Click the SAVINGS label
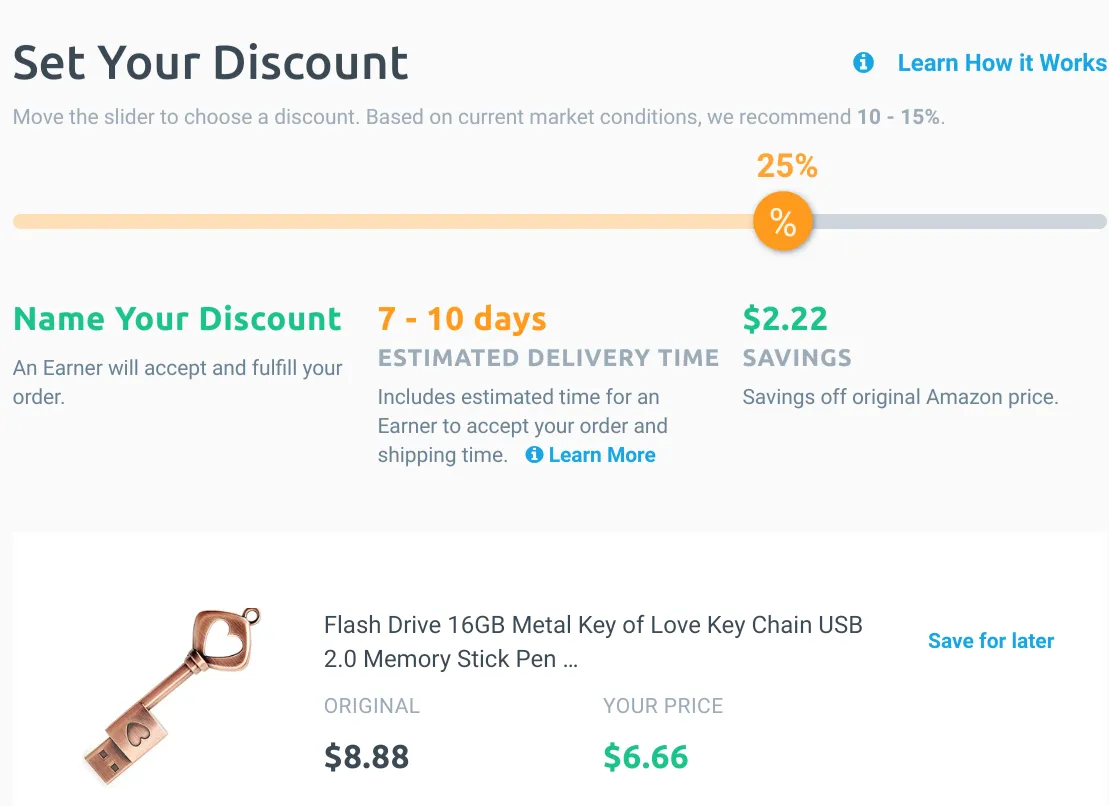The width and height of the screenshot is (1109, 806). tap(797, 358)
